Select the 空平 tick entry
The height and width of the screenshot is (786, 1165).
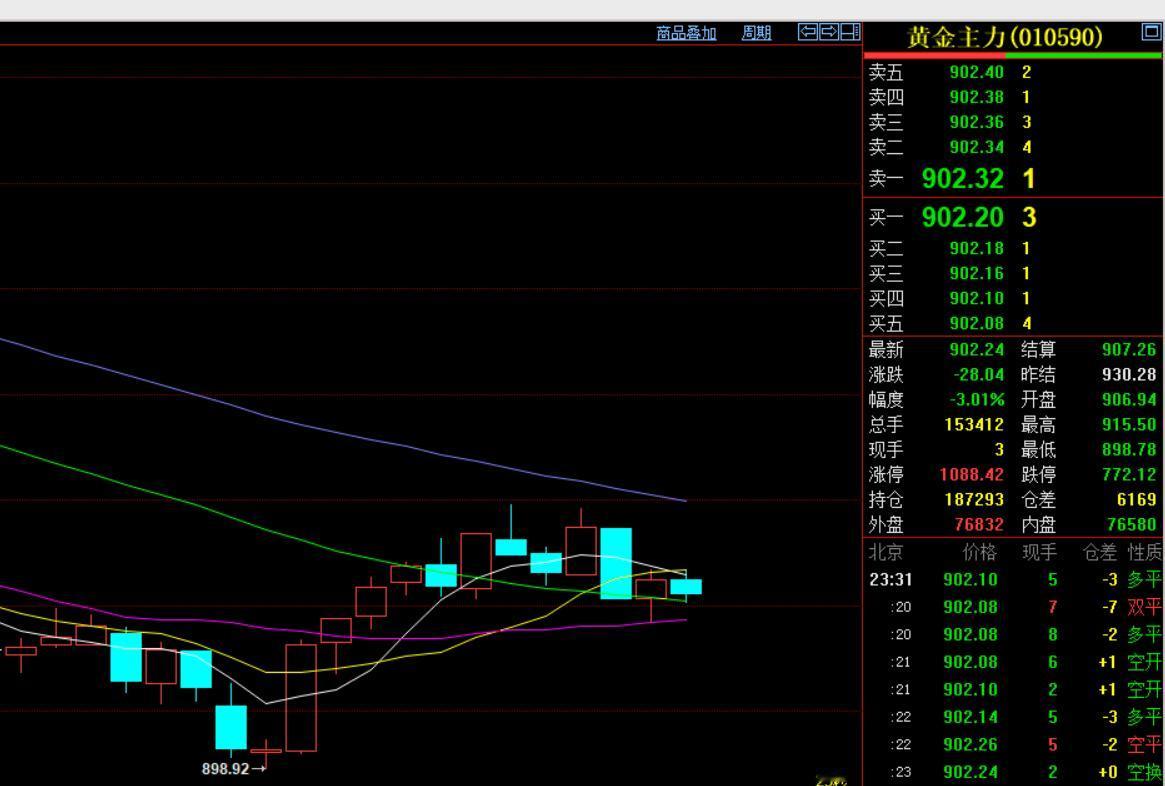[1144, 744]
